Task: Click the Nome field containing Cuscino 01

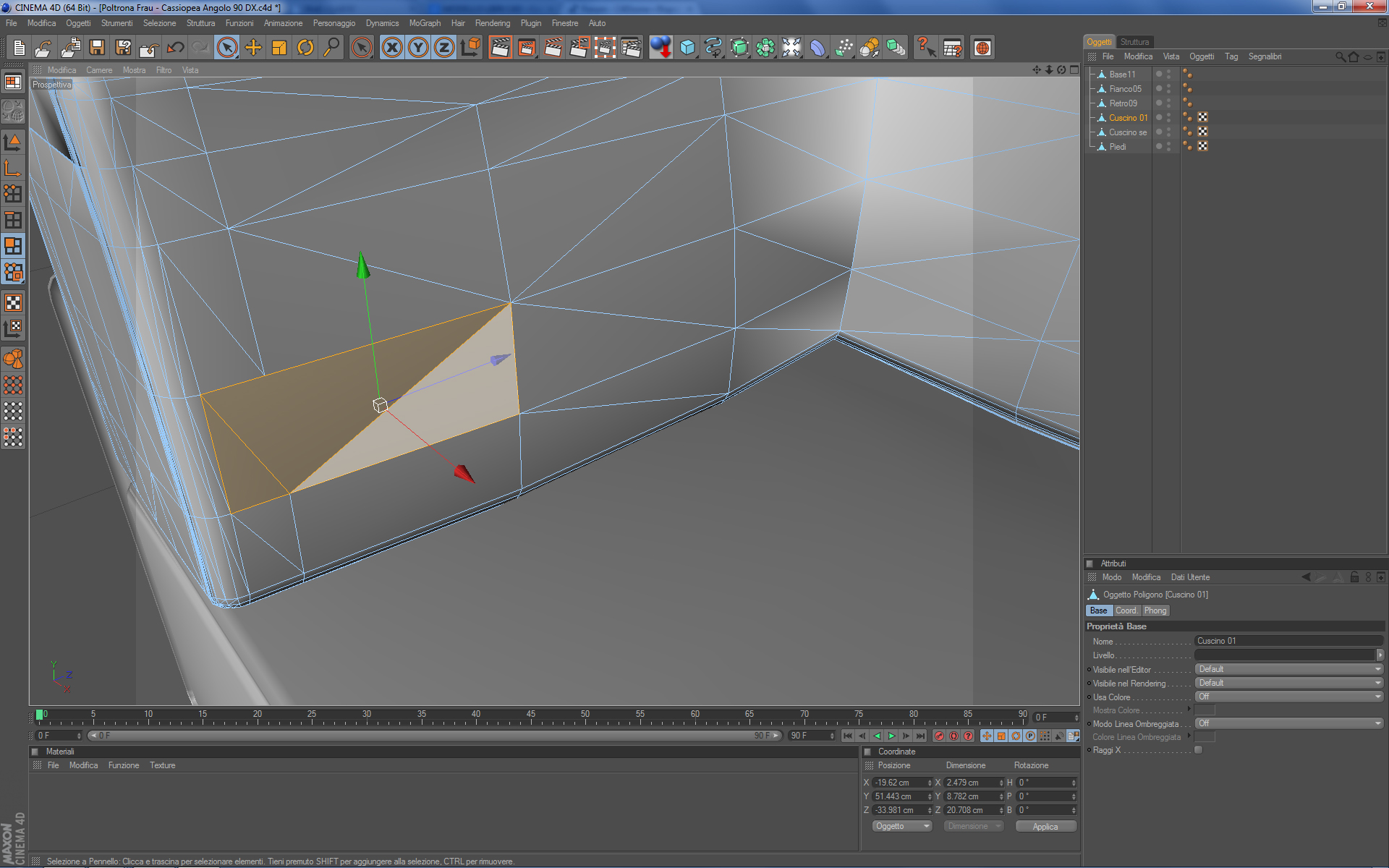Action: [x=1288, y=641]
